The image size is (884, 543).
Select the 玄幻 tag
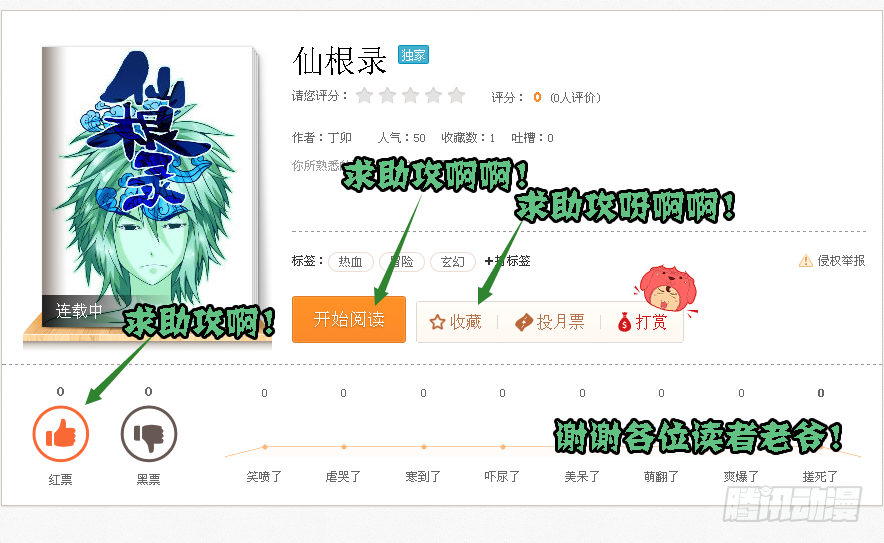coord(453,262)
